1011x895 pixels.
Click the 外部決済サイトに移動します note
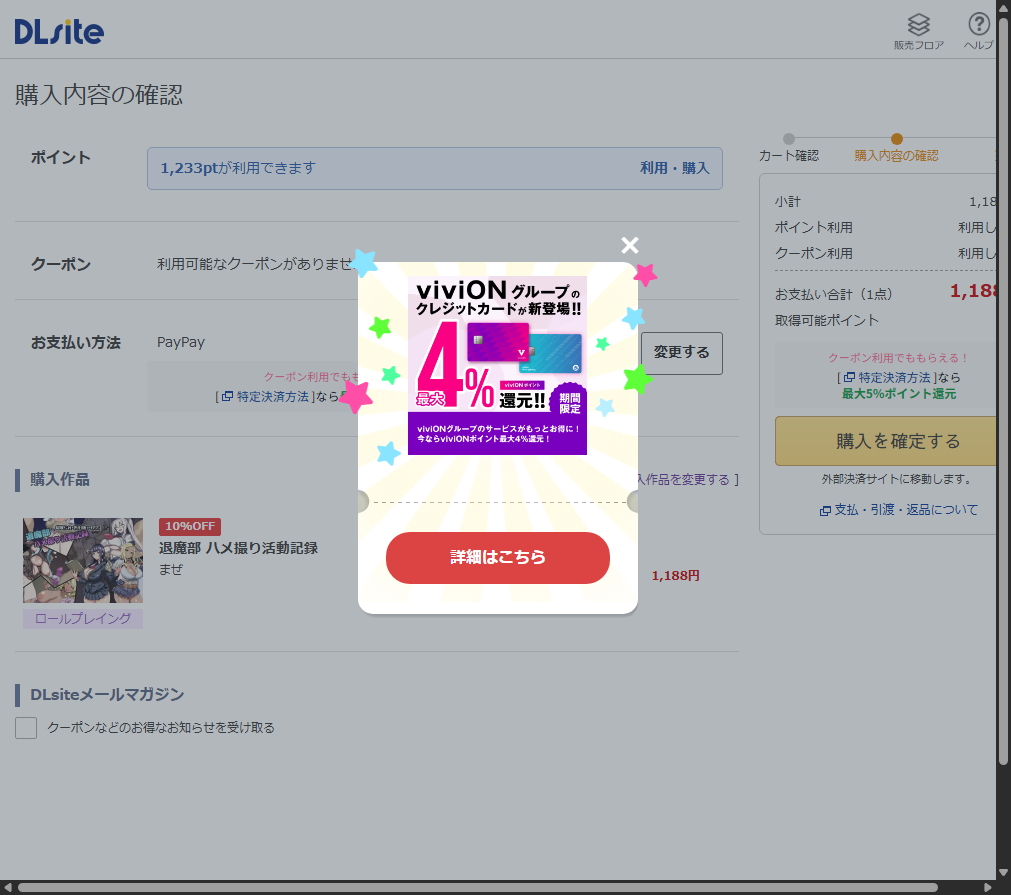coord(897,479)
